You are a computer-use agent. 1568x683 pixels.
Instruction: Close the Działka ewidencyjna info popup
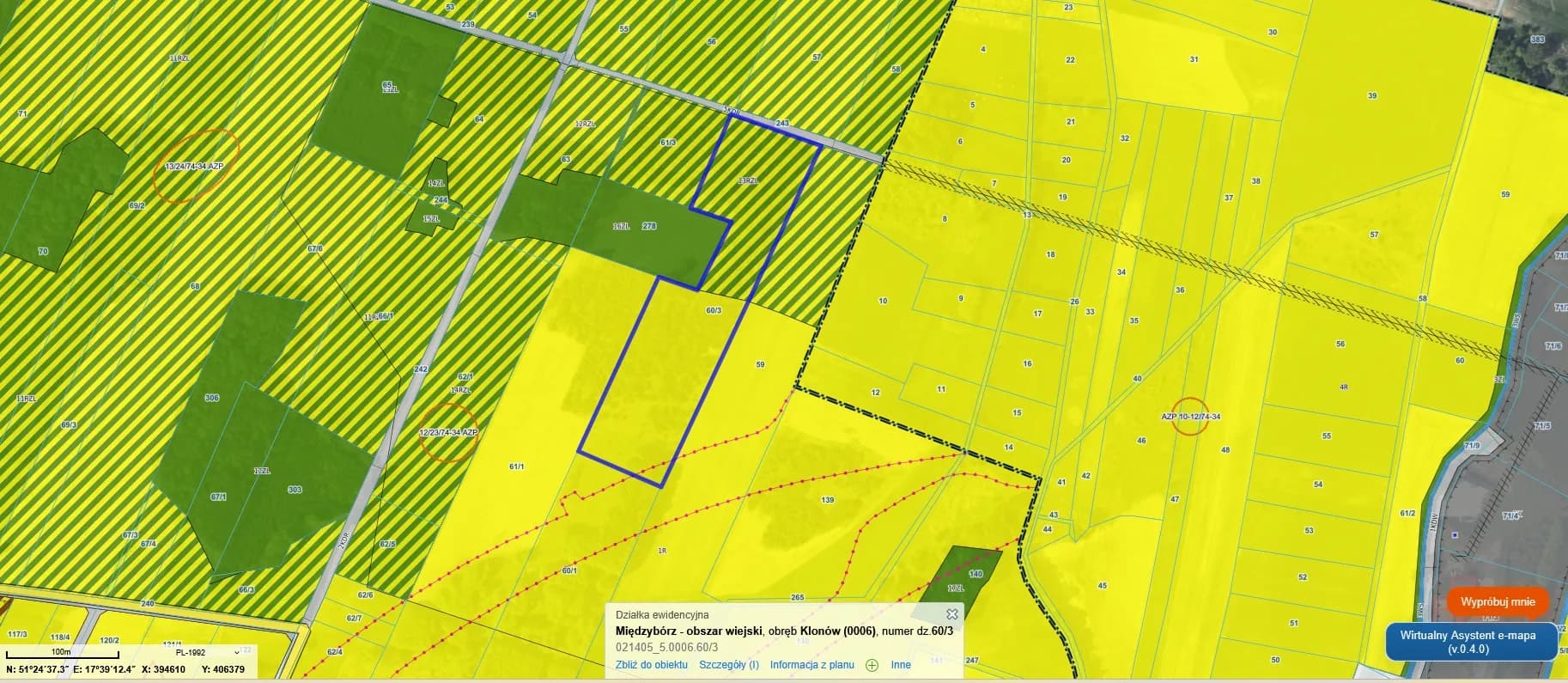point(951,614)
